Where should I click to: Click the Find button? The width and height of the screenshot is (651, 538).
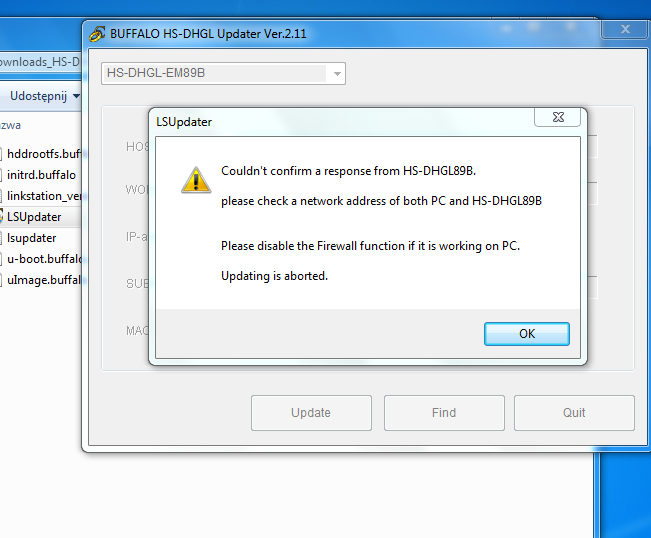click(x=444, y=413)
